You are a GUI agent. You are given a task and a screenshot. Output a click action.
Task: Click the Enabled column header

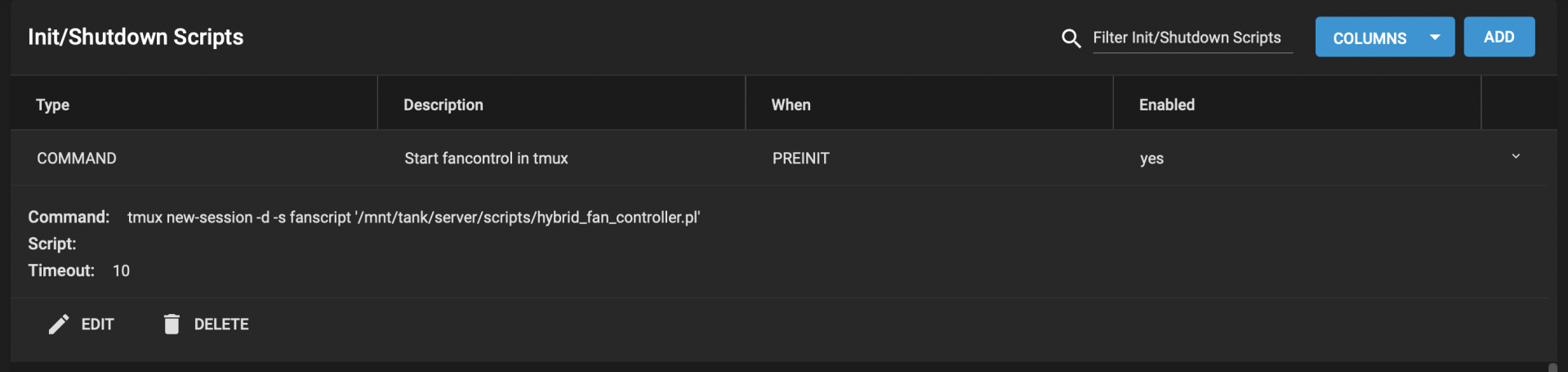point(1166,105)
